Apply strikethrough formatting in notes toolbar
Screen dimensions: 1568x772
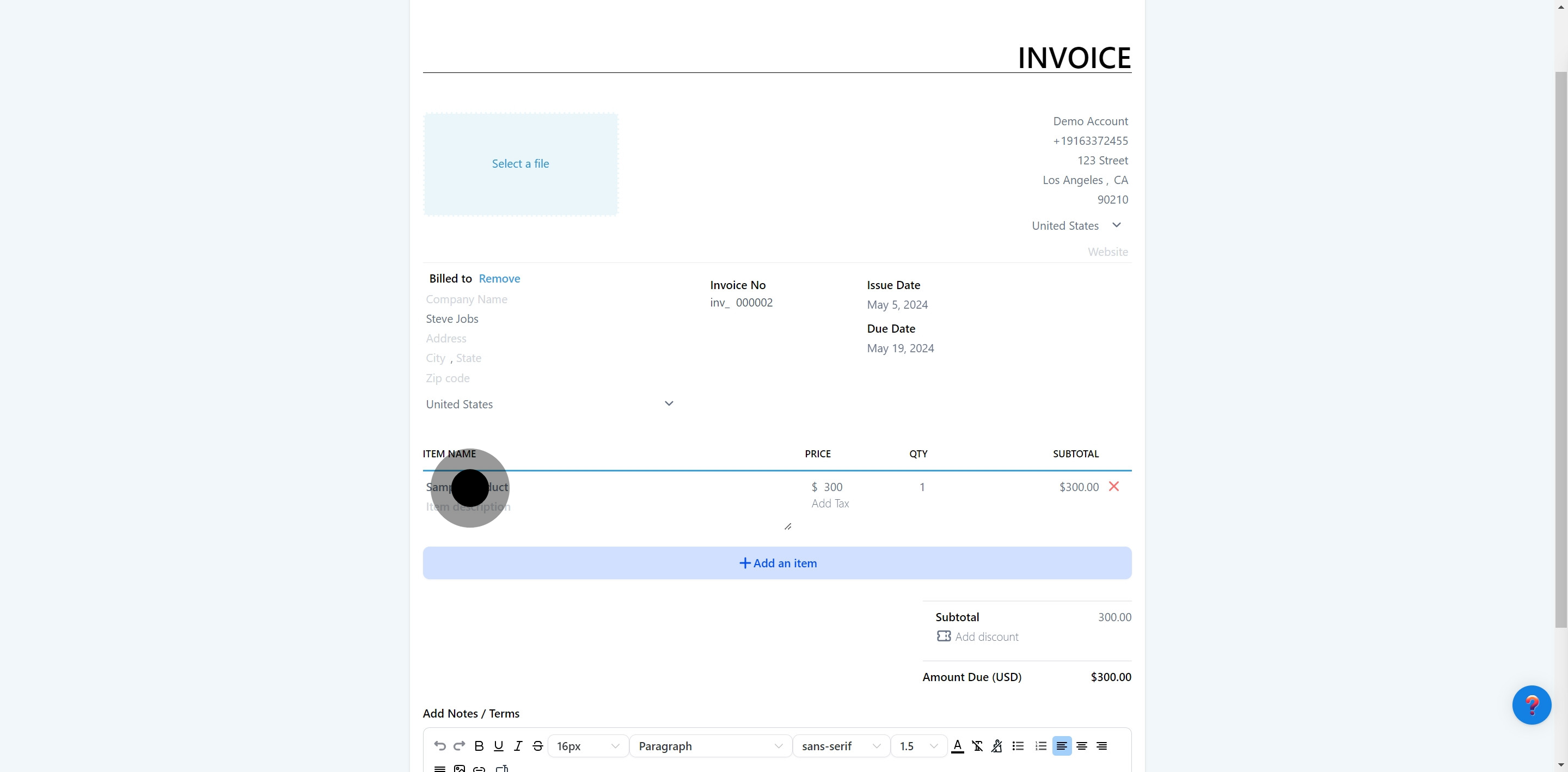(x=537, y=746)
